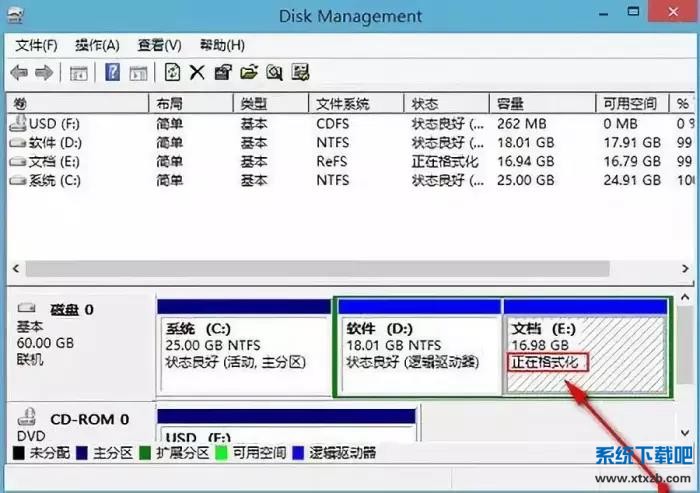Image resolution: width=700 pixels, height=493 pixels.
Task: Sort by the 容量 column header
Action: pos(511,104)
